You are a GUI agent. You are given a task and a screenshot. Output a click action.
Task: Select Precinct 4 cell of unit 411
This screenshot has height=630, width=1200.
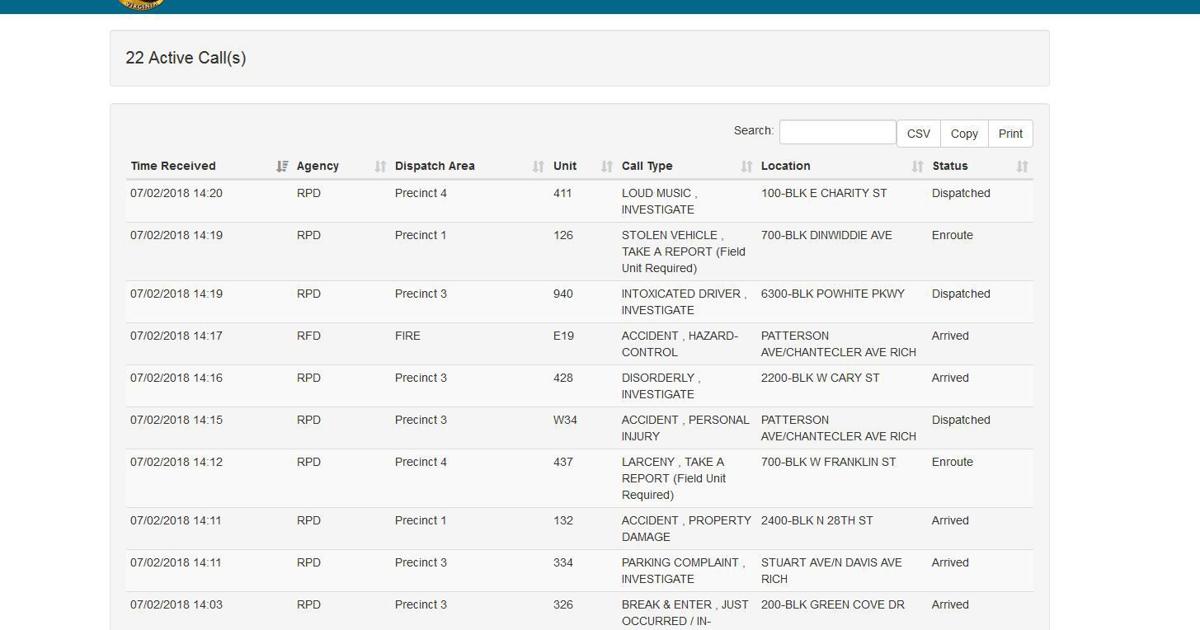[421, 193]
